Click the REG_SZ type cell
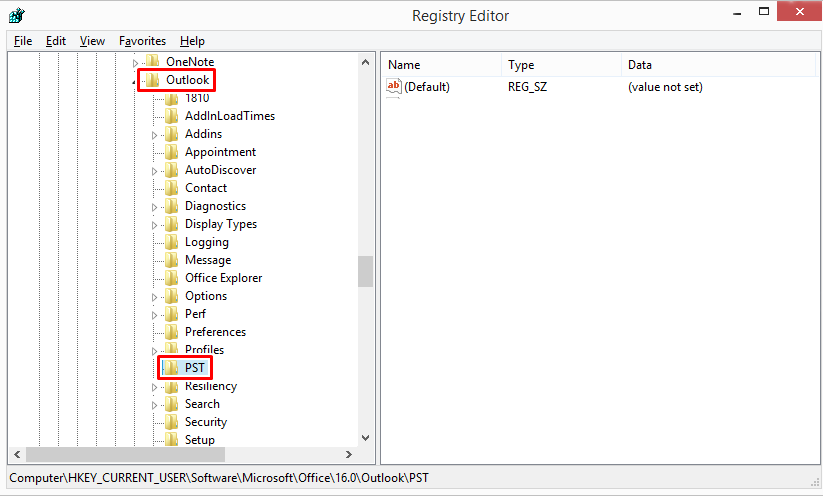The image size is (823, 496). click(527, 87)
